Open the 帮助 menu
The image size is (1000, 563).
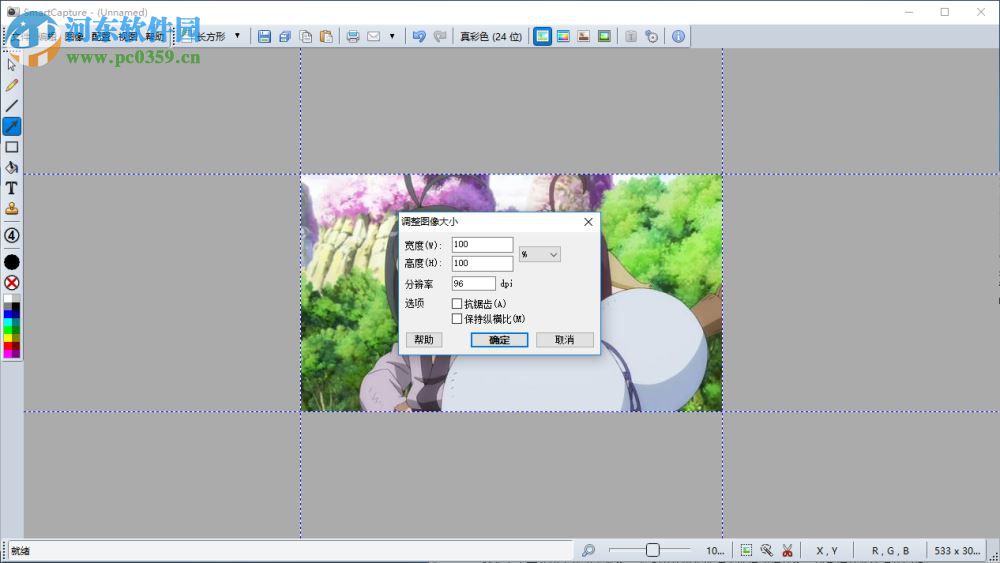[x=154, y=36]
